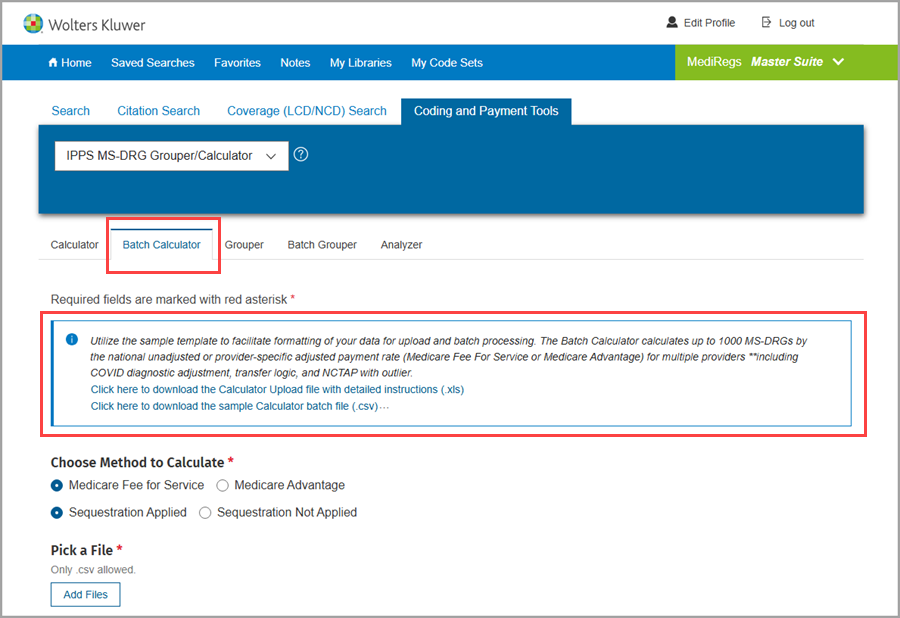Switch to the Calculator sub-tab
The image size is (900, 618).
tap(75, 245)
